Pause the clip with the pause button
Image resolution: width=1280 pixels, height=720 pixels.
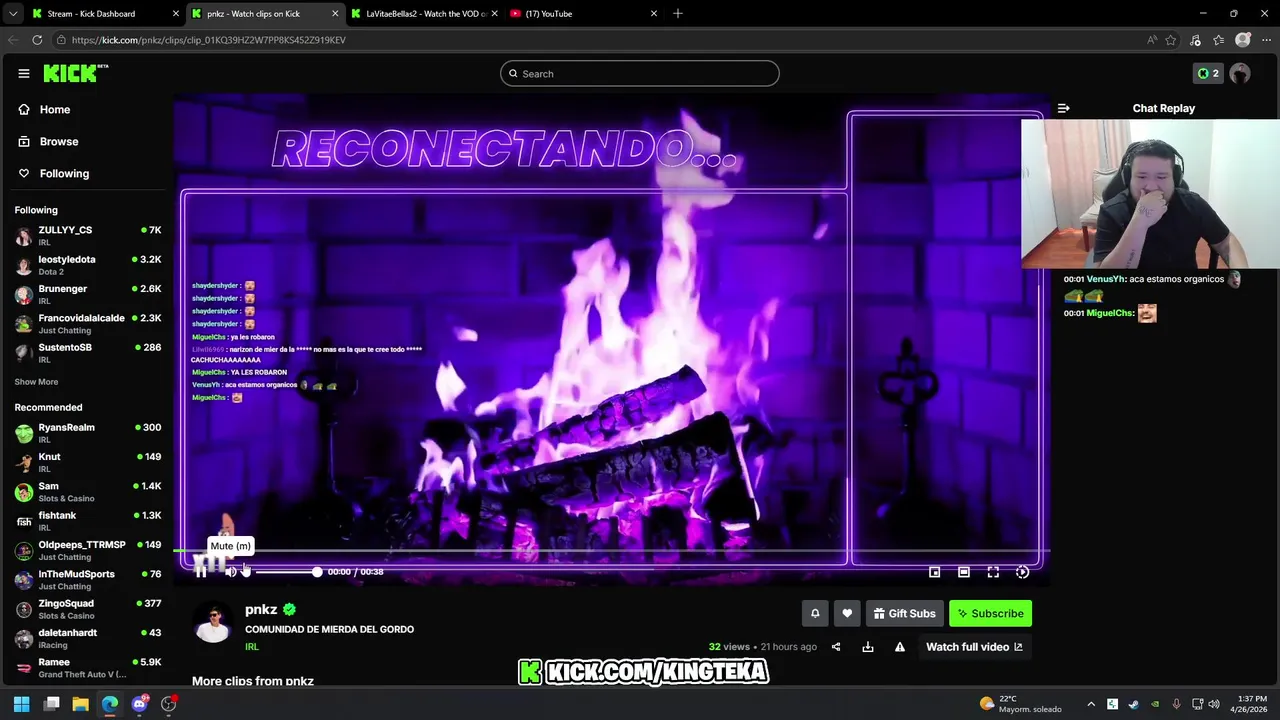[x=201, y=572]
